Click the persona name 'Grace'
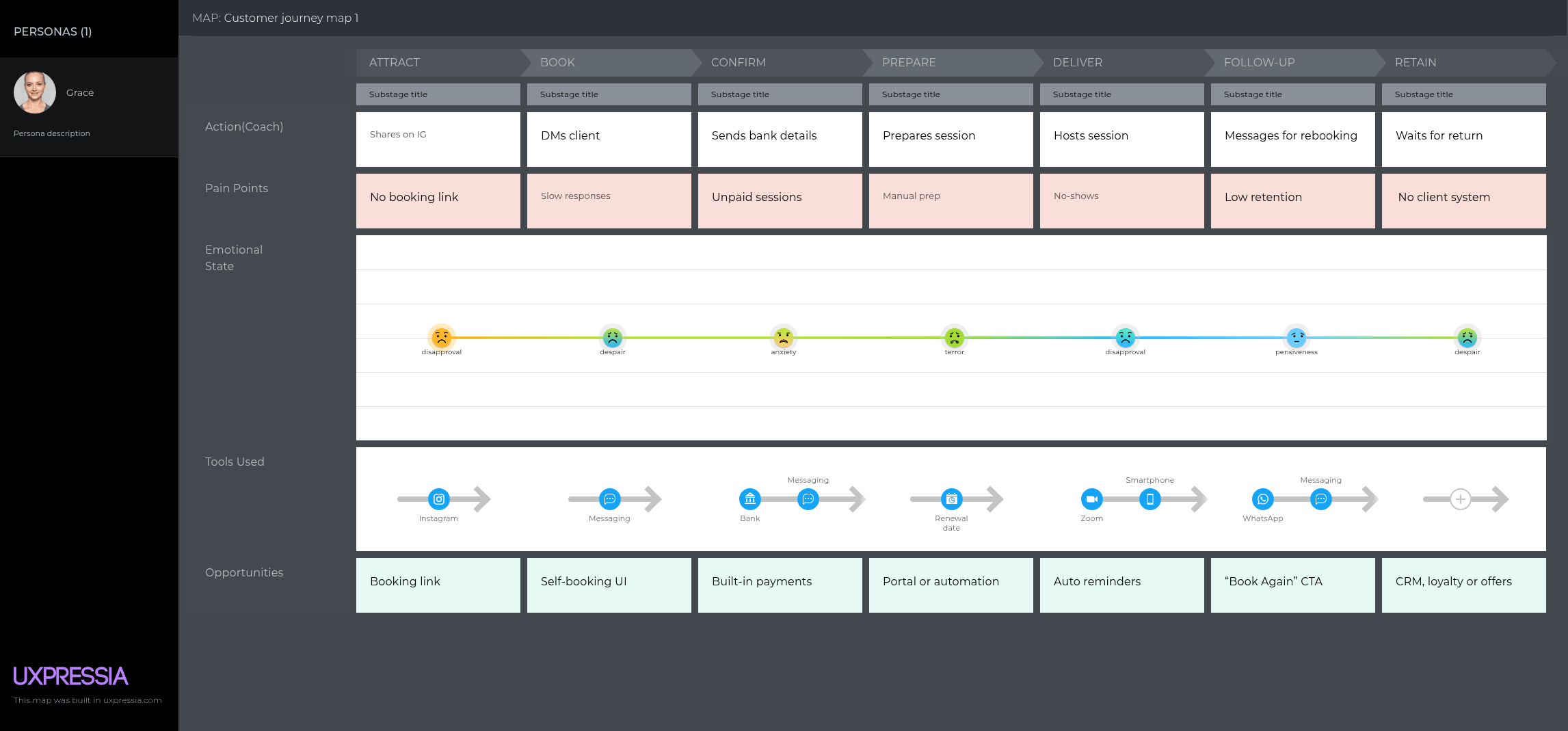The image size is (1568, 731). pos(80,92)
